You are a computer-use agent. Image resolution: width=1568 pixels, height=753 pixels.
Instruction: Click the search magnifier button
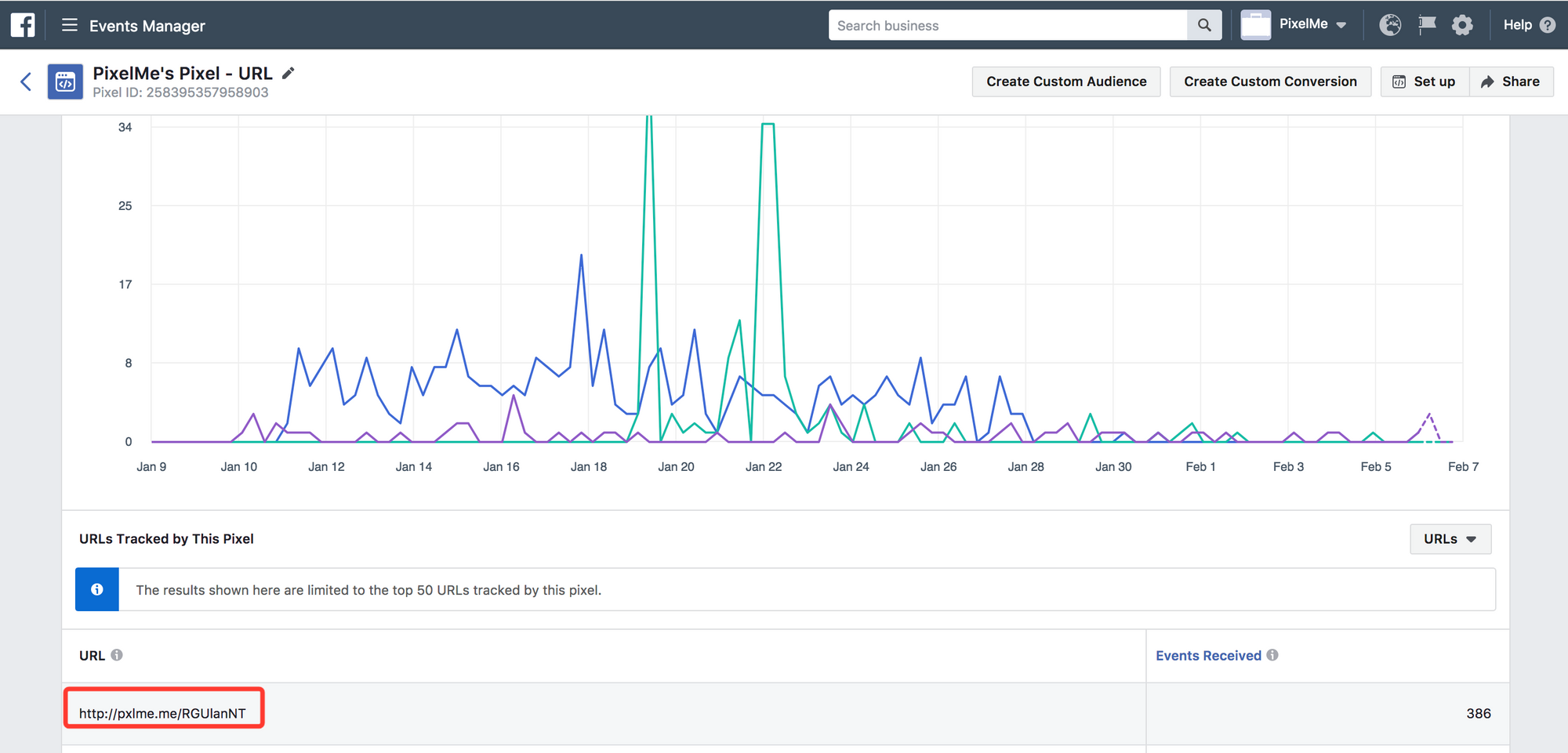point(1204,25)
